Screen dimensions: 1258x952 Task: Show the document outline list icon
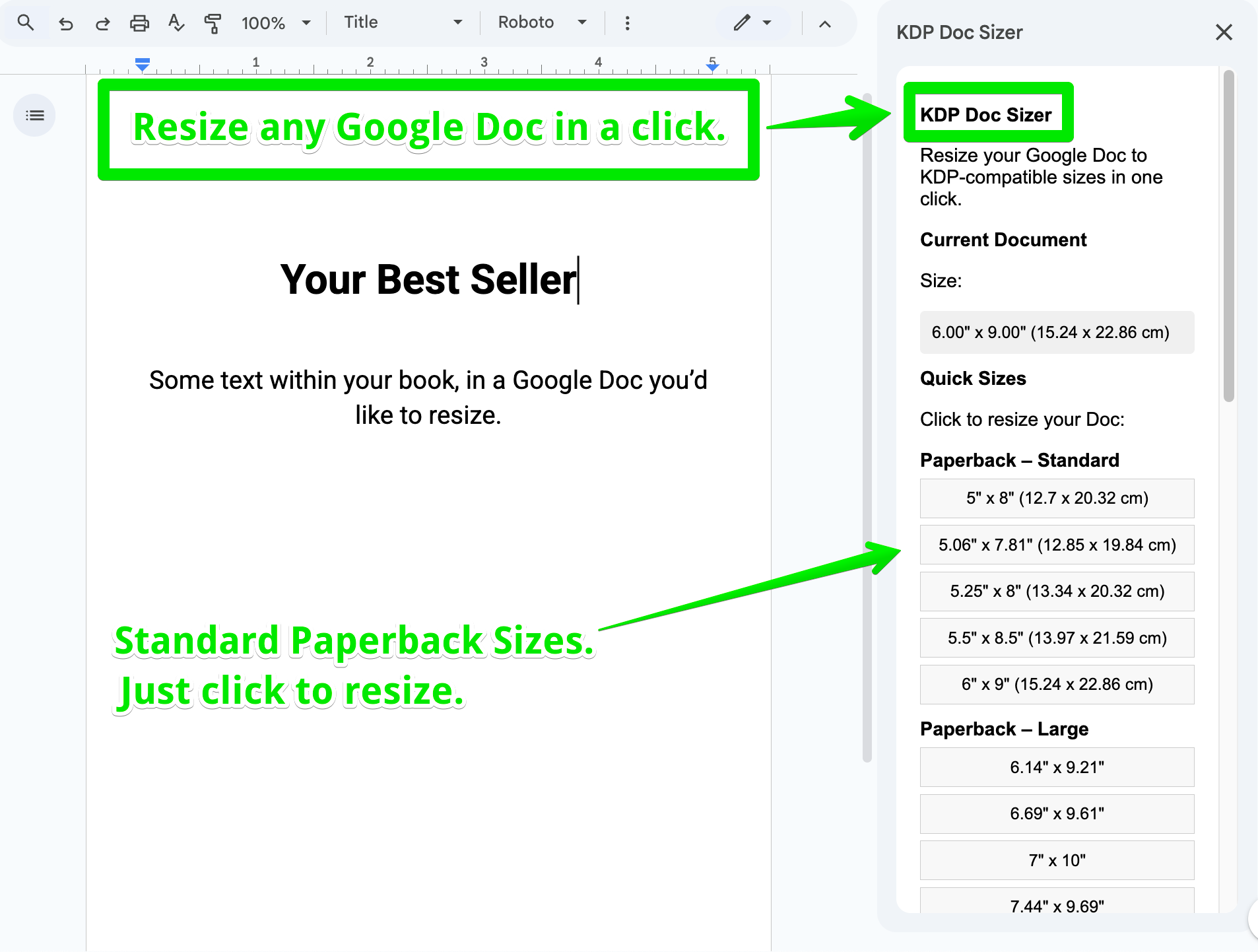34,116
